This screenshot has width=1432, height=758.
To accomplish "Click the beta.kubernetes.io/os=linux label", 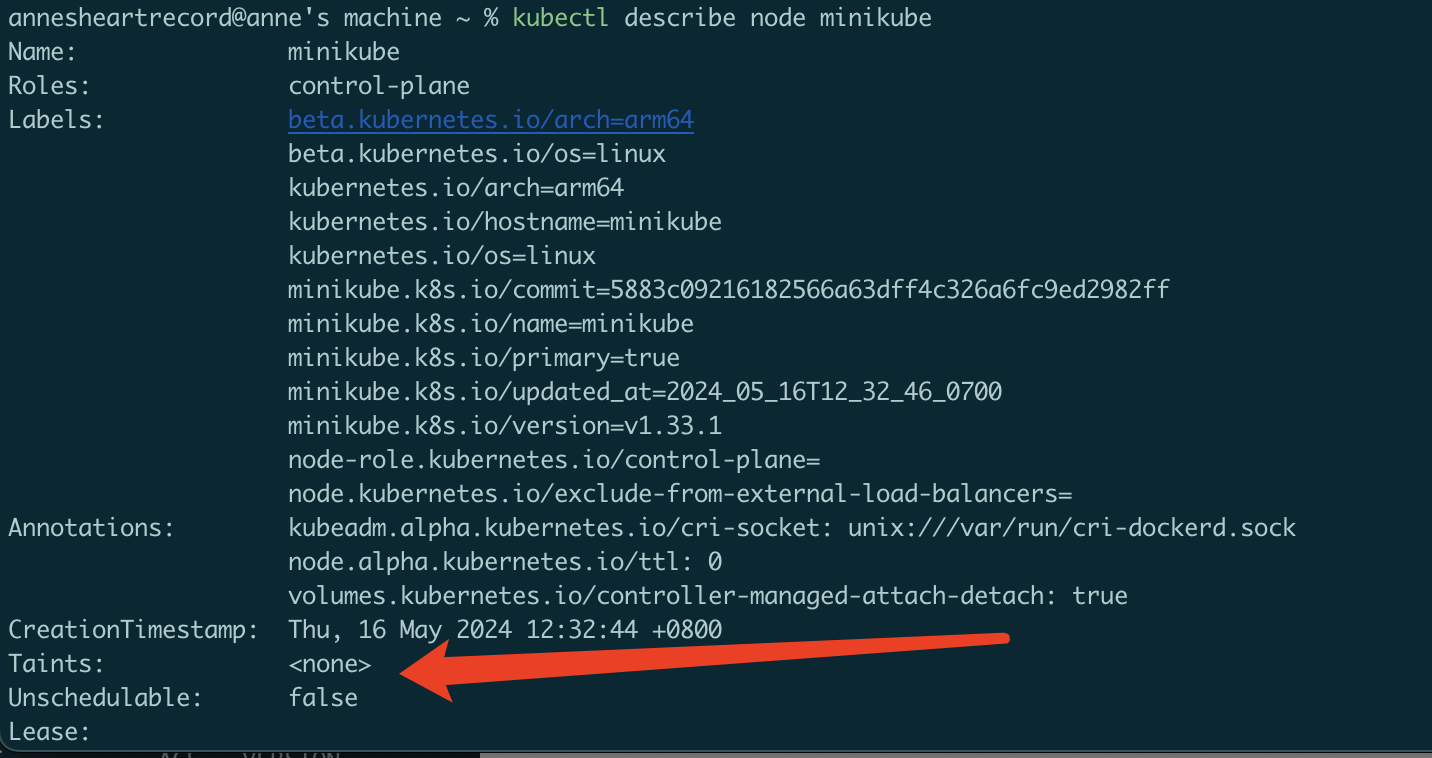I will (x=476, y=154).
